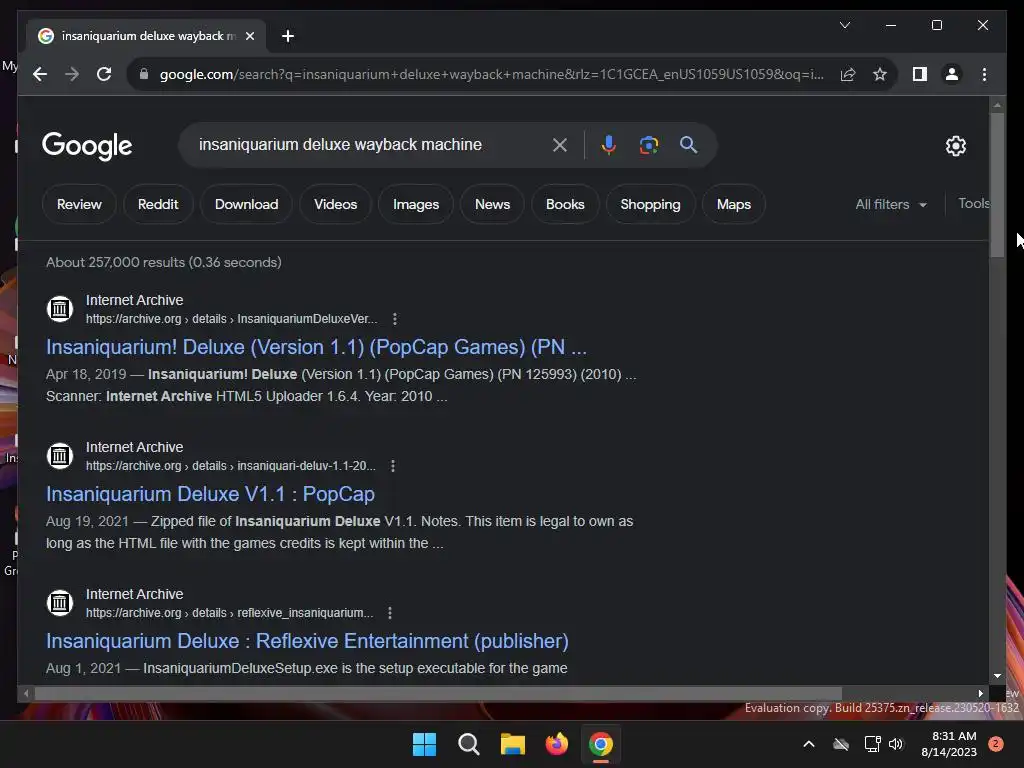Click Internet Archive favicon of first result

pos(59,308)
